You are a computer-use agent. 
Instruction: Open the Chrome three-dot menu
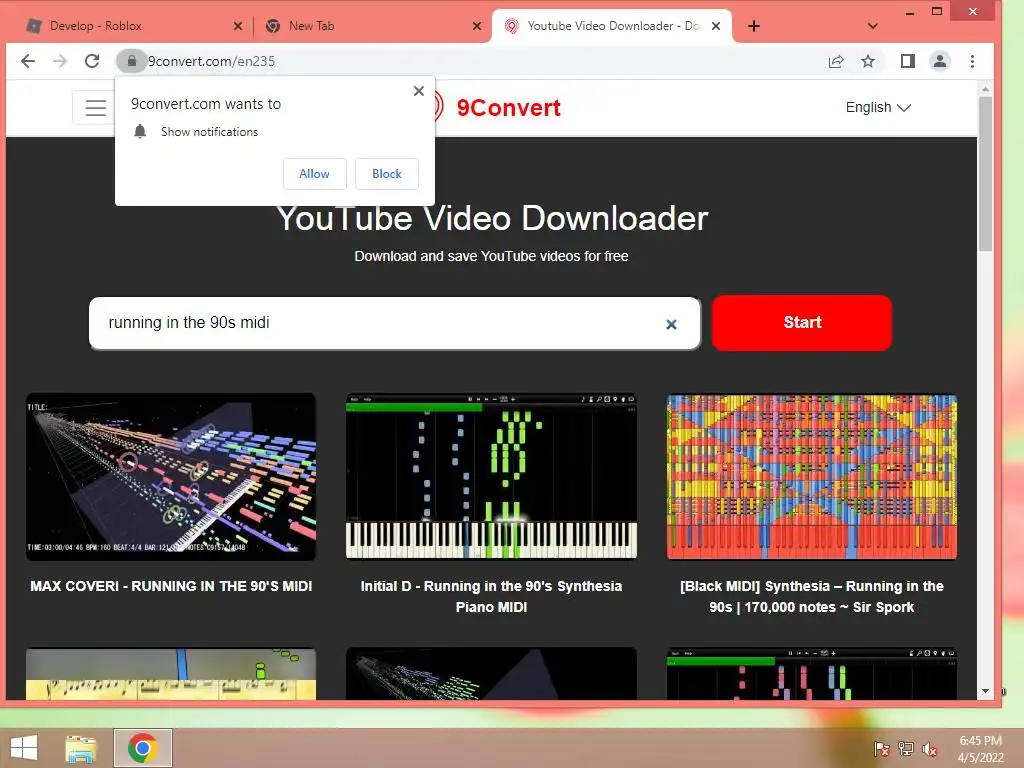(972, 61)
